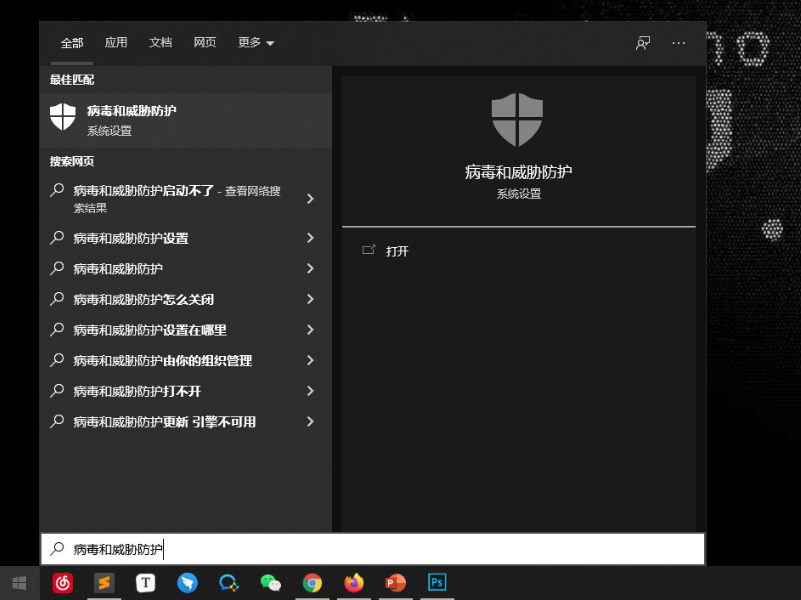Open WeChat from the taskbar
The width and height of the screenshot is (801, 600).
pos(270,583)
